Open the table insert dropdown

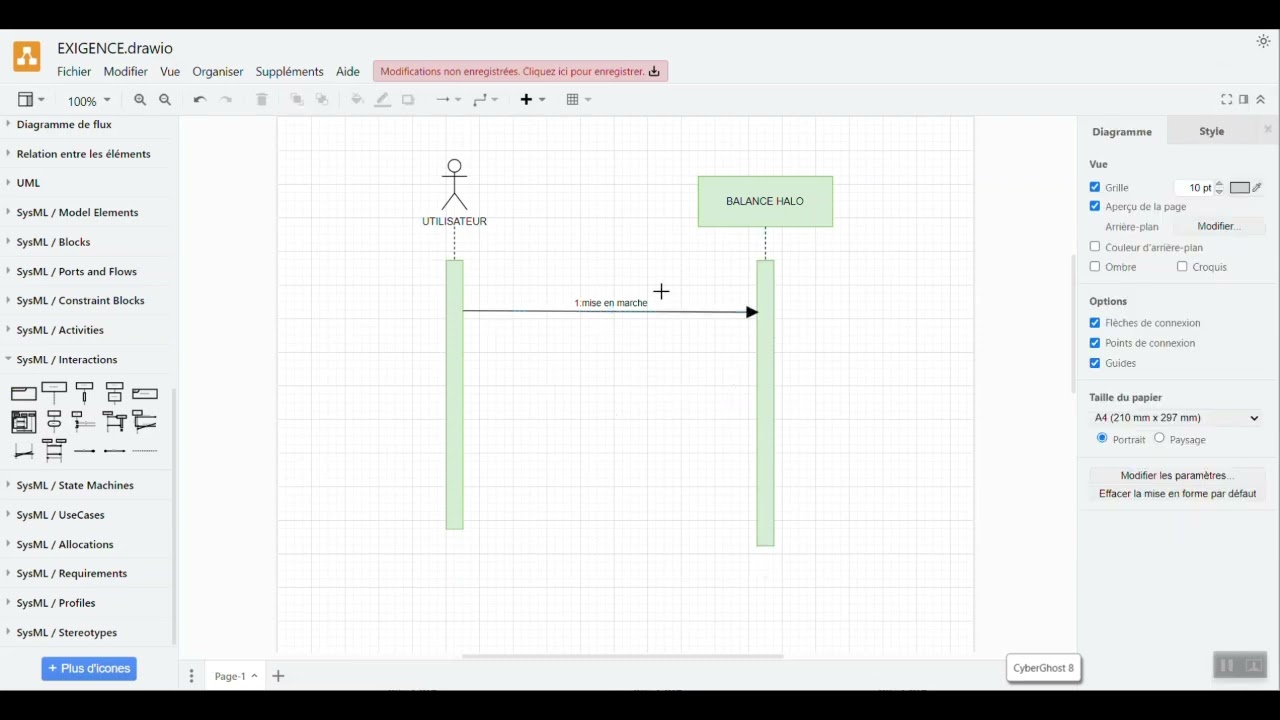tap(579, 100)
